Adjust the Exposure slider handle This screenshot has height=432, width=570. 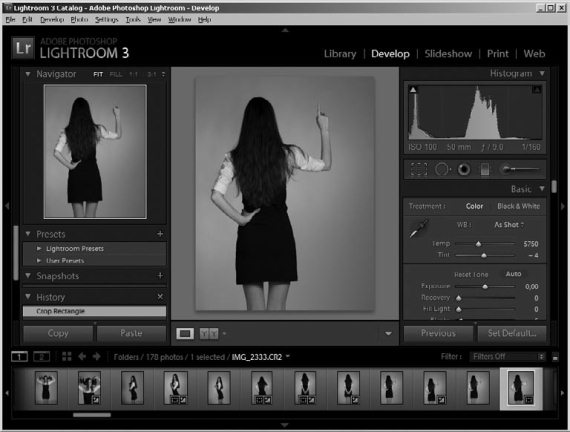[x=485, y=287]
